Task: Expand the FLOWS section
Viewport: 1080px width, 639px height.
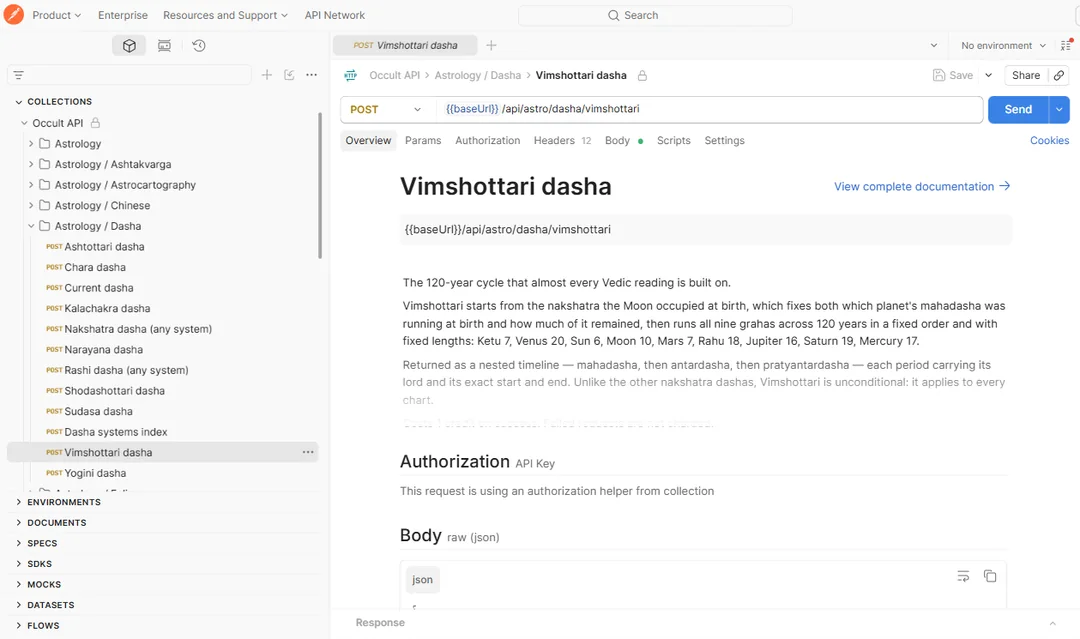Action: [x=19, y=625]
